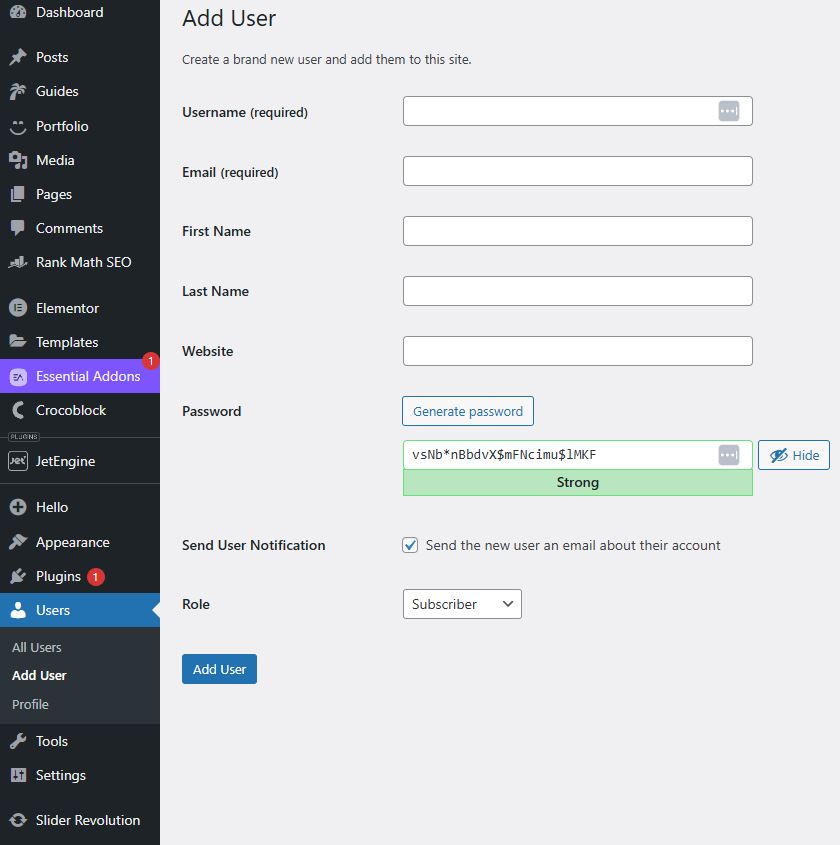Click the Strong password strength bar

tap(578, 482)
